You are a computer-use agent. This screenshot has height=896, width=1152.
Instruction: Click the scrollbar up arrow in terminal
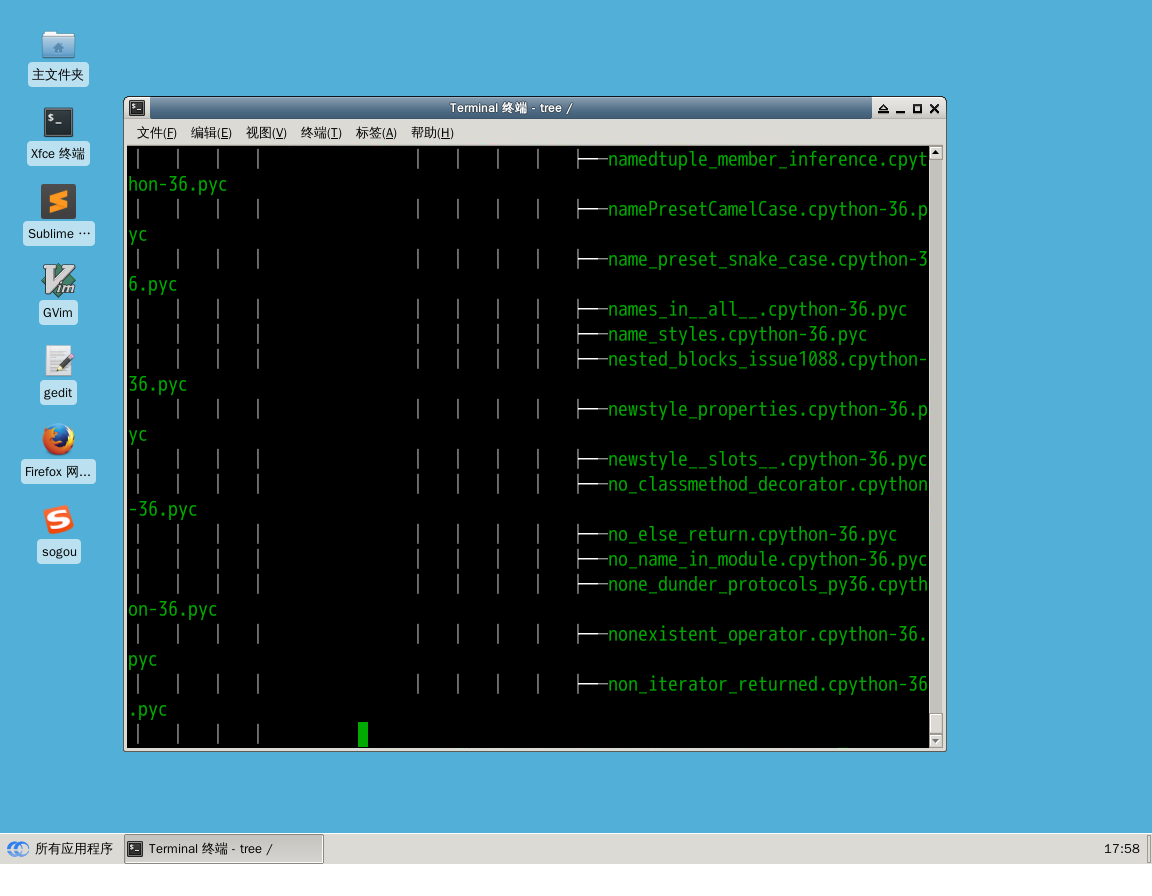(x=936, y=153)
